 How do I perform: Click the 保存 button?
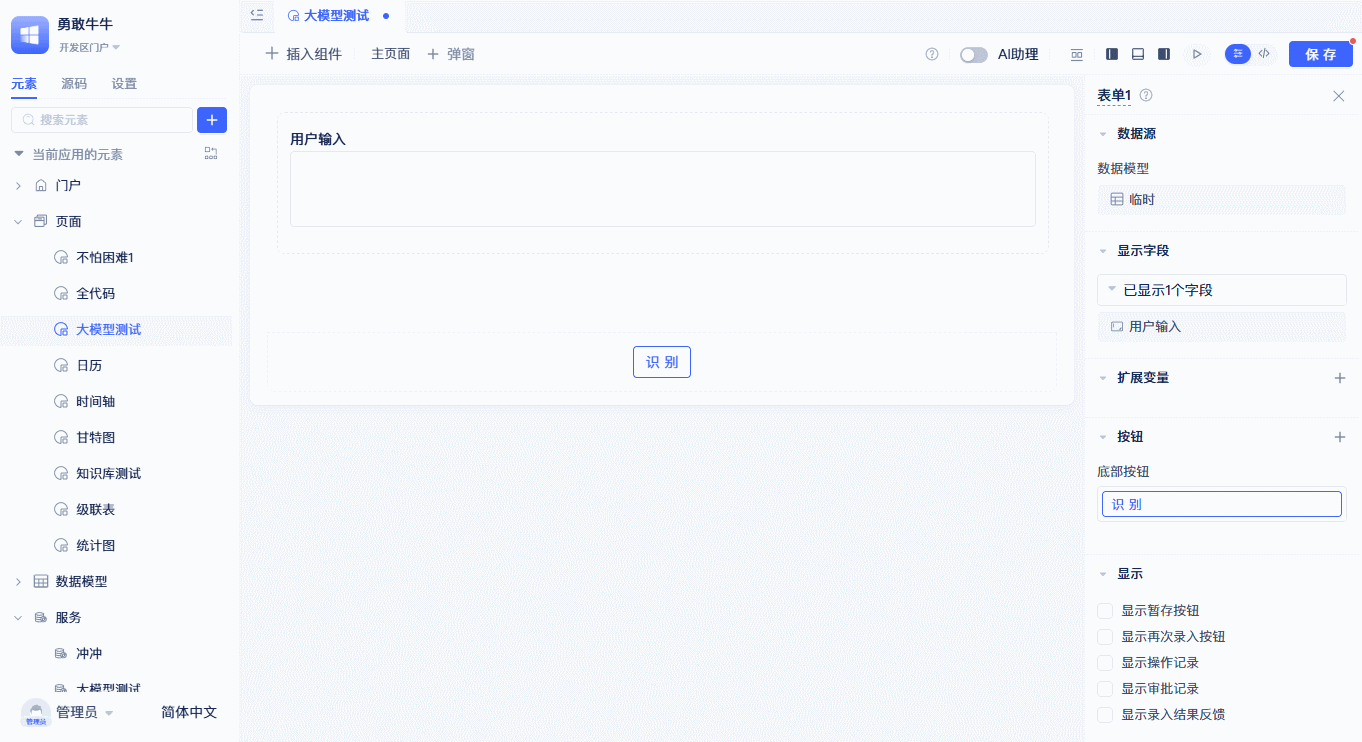(x=1320, y=54)
